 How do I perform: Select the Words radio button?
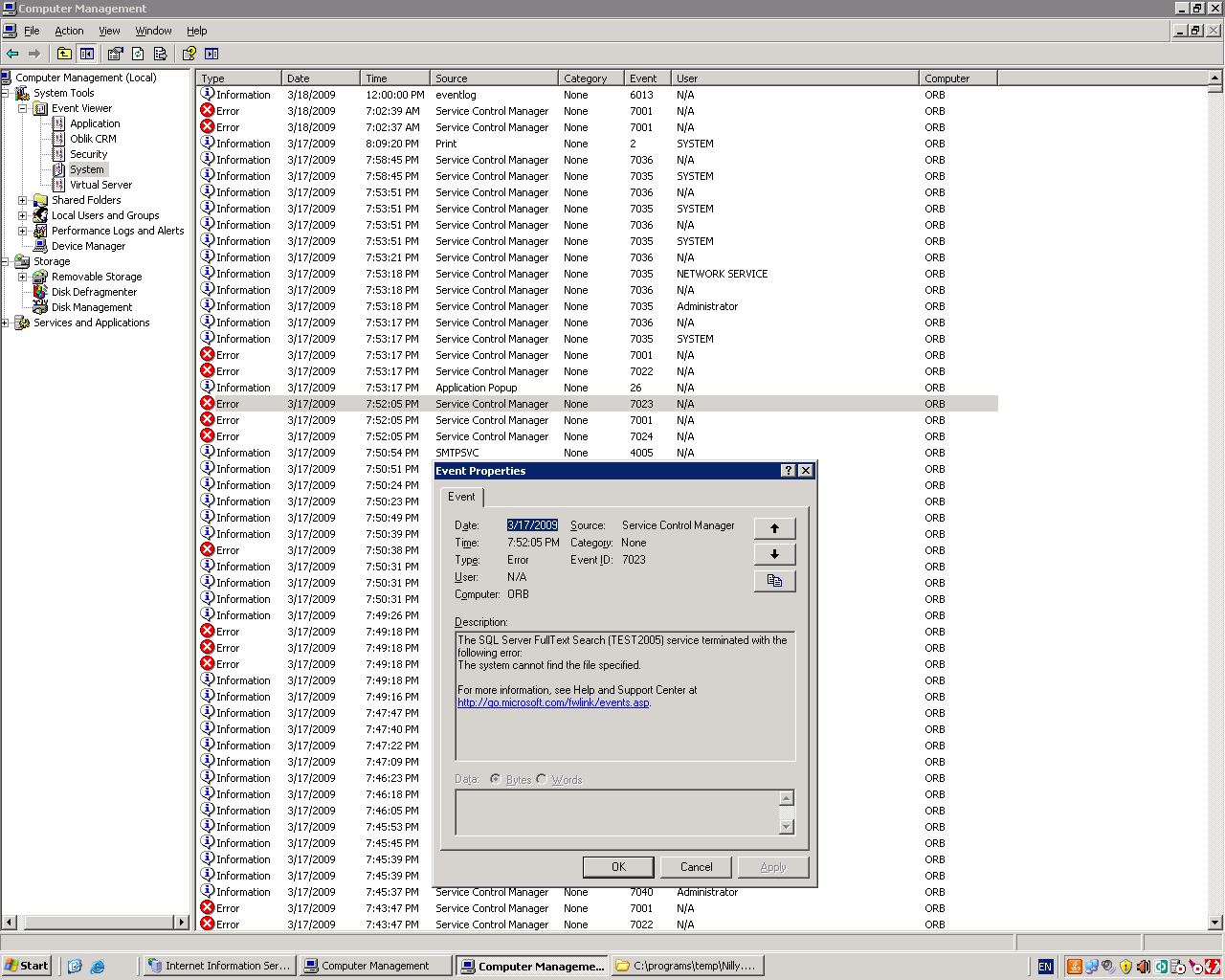[542, 779]
